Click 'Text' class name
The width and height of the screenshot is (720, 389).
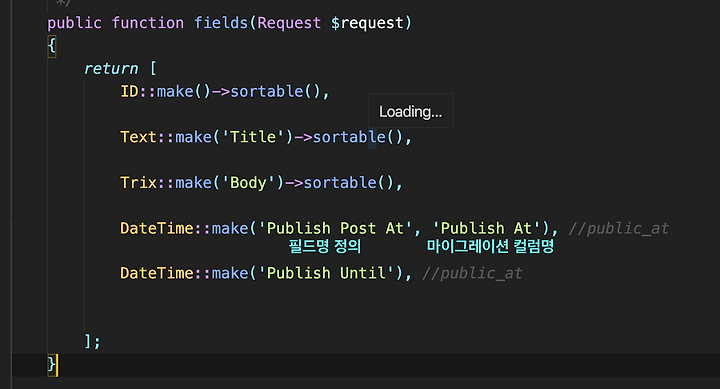(138, 137)
